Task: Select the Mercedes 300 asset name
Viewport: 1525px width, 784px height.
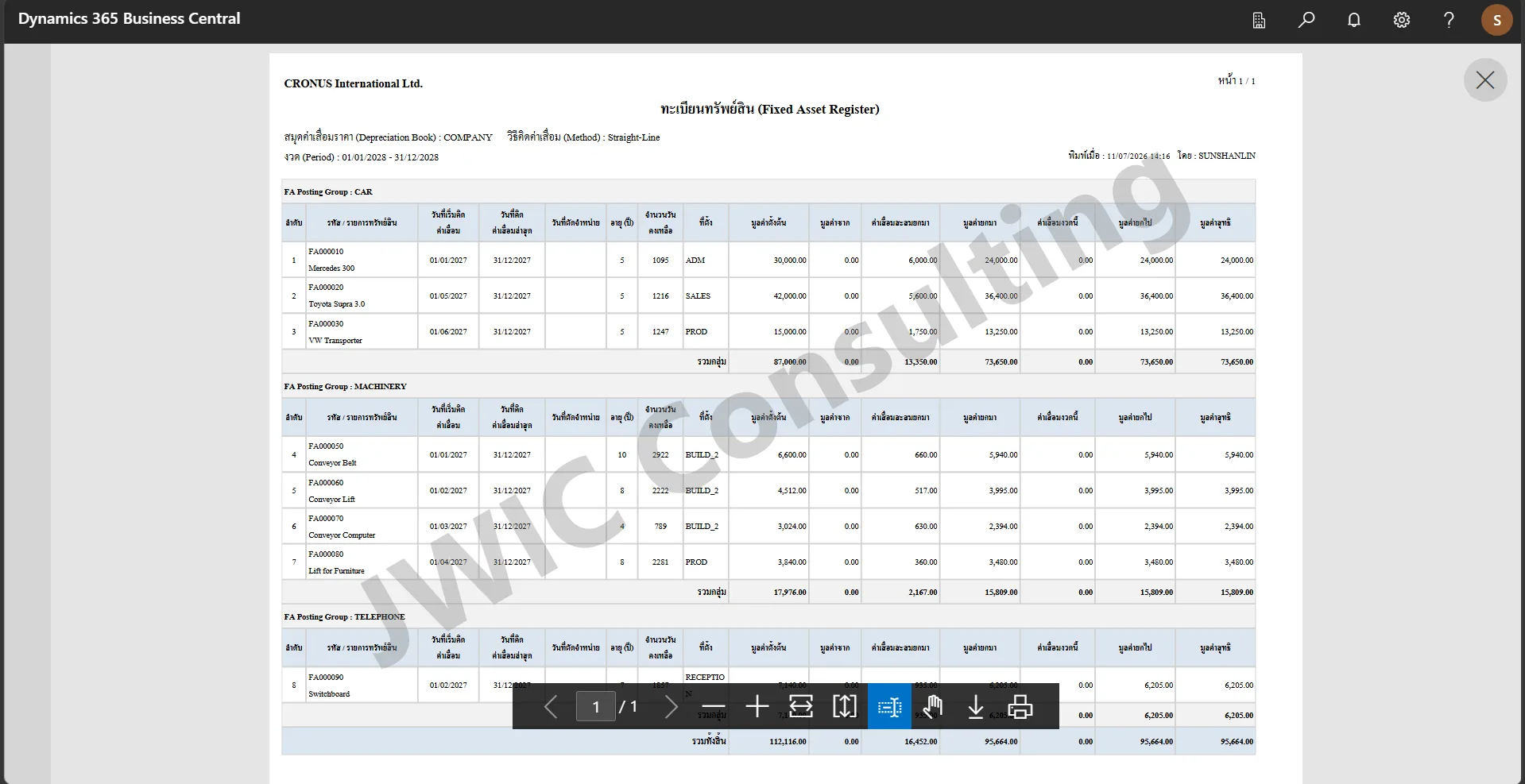Action: coord(331,268)
